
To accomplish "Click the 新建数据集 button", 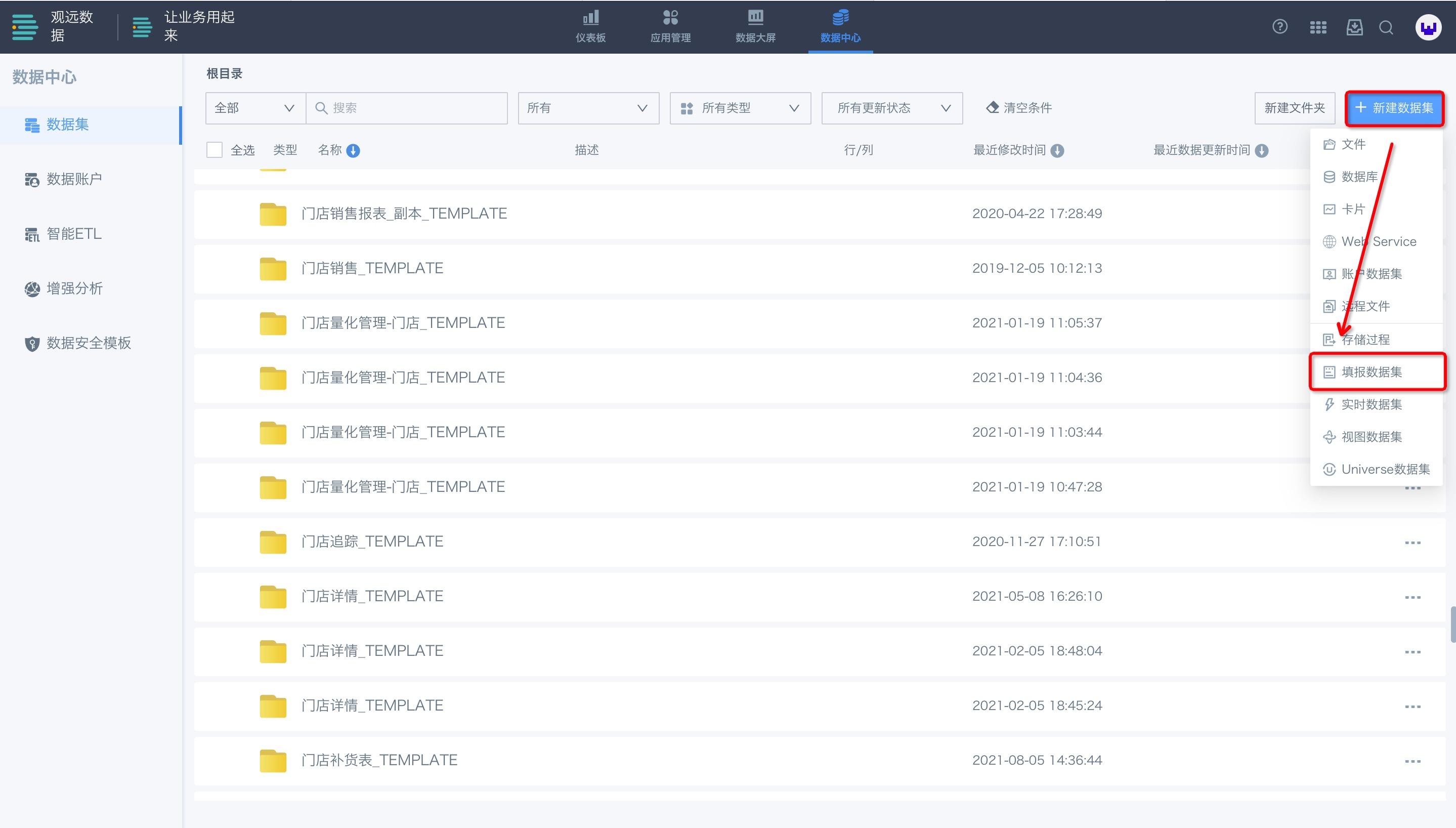I will [x=1394, y=108].
